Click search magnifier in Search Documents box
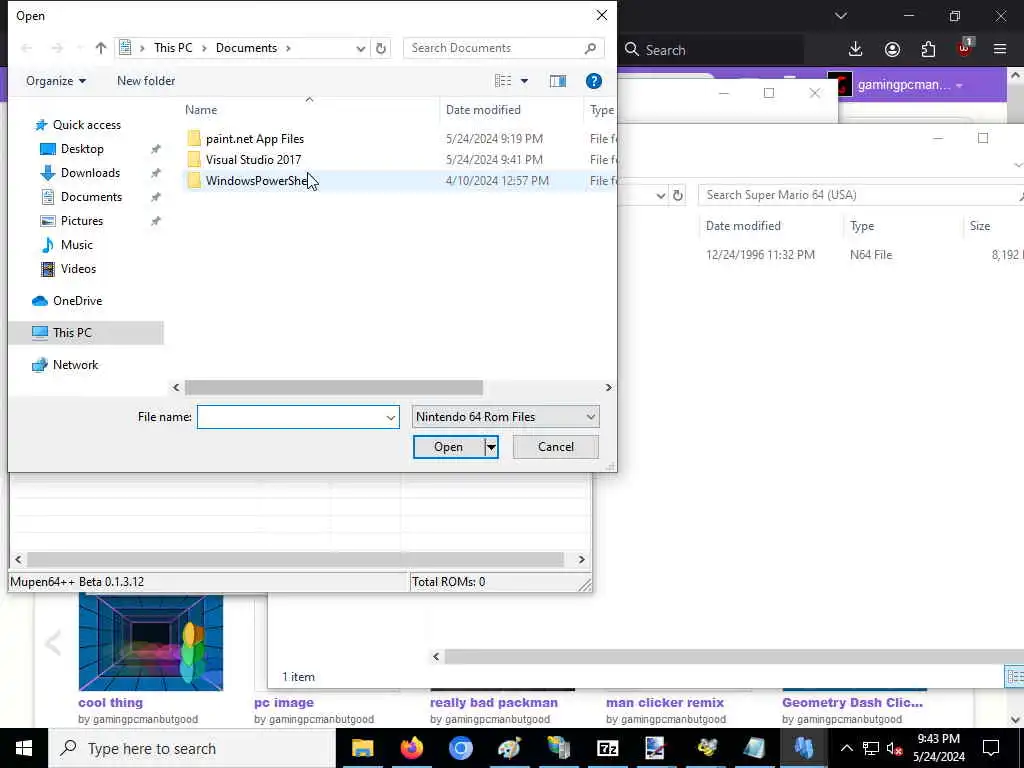1024x768 pixels. [590, 48]
